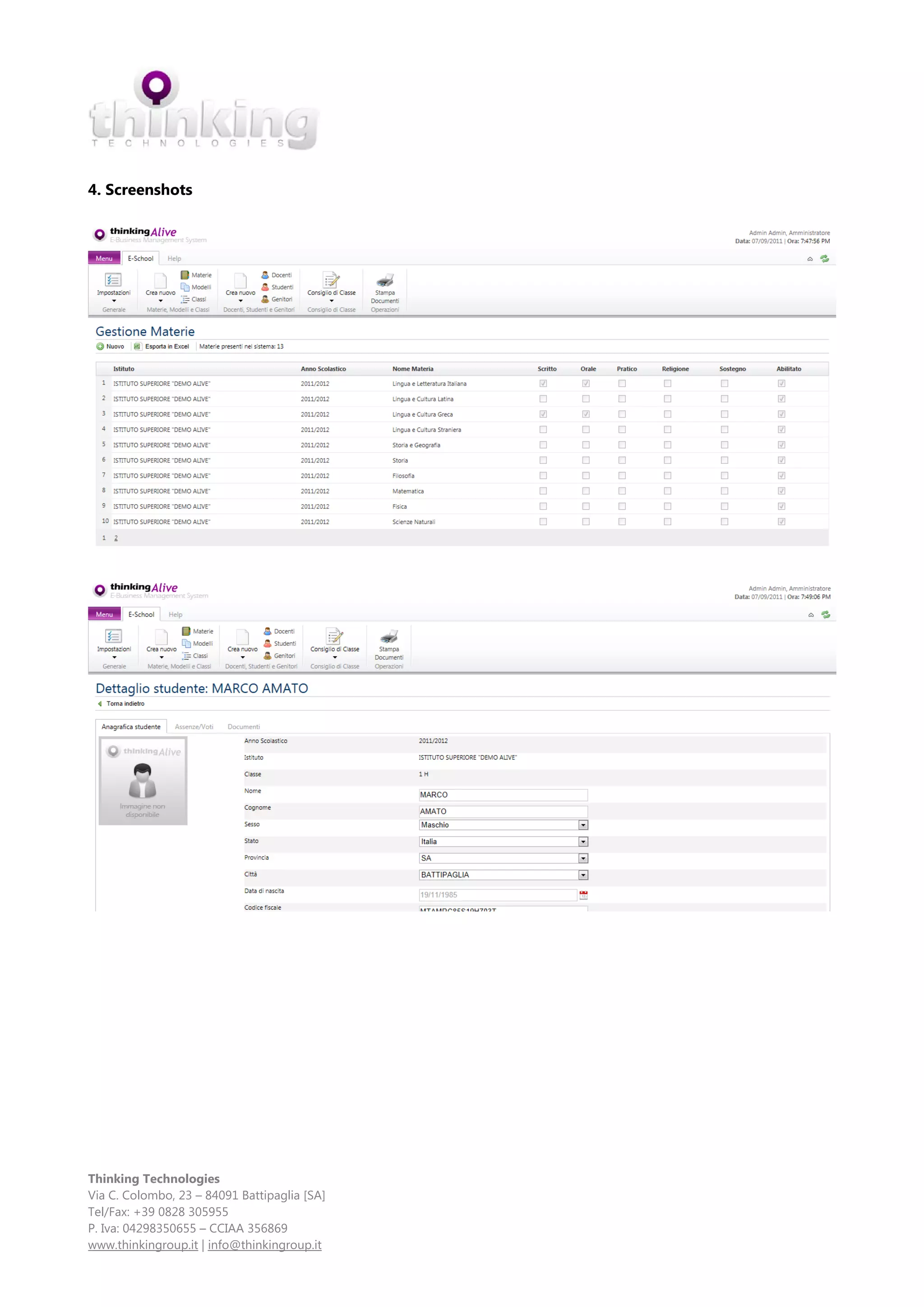The image size is (924, 1307).
Task: Toggle Scritto checkbox for Lingua e Letteratura Italiana
Action: 543,384
